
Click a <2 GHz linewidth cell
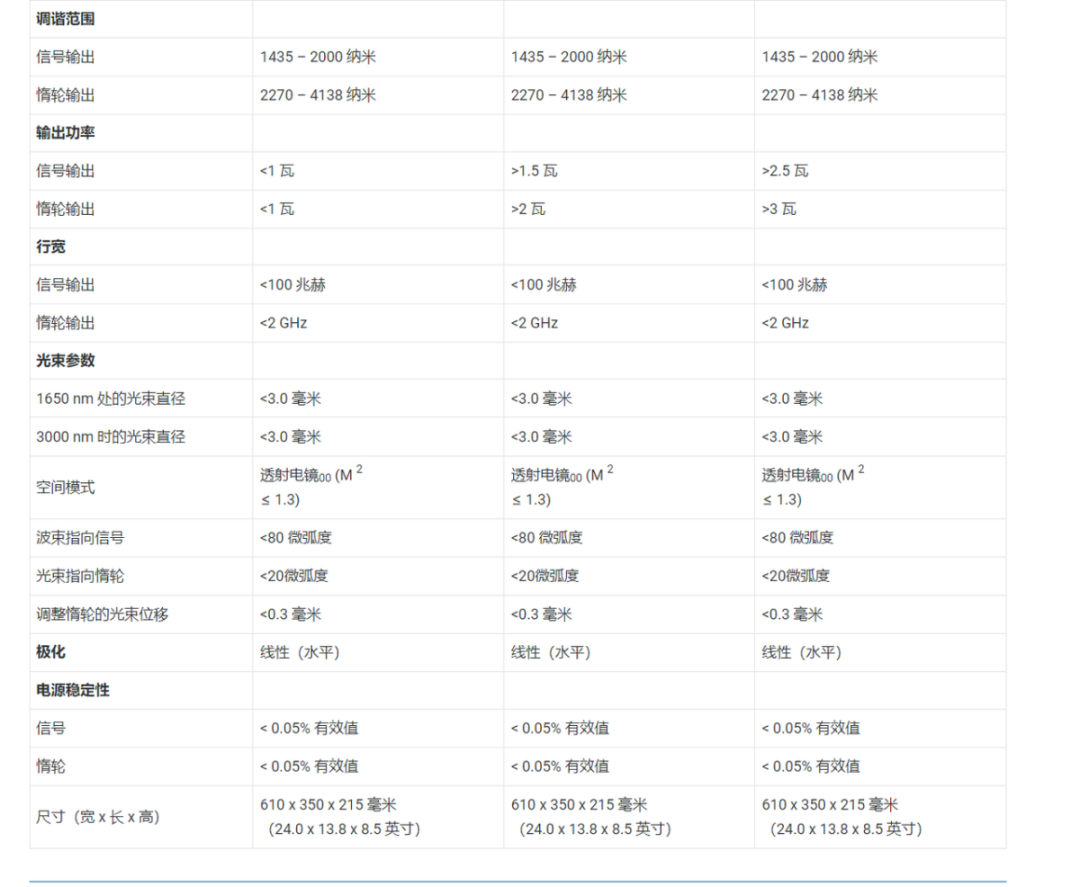[x=286, y=322]
